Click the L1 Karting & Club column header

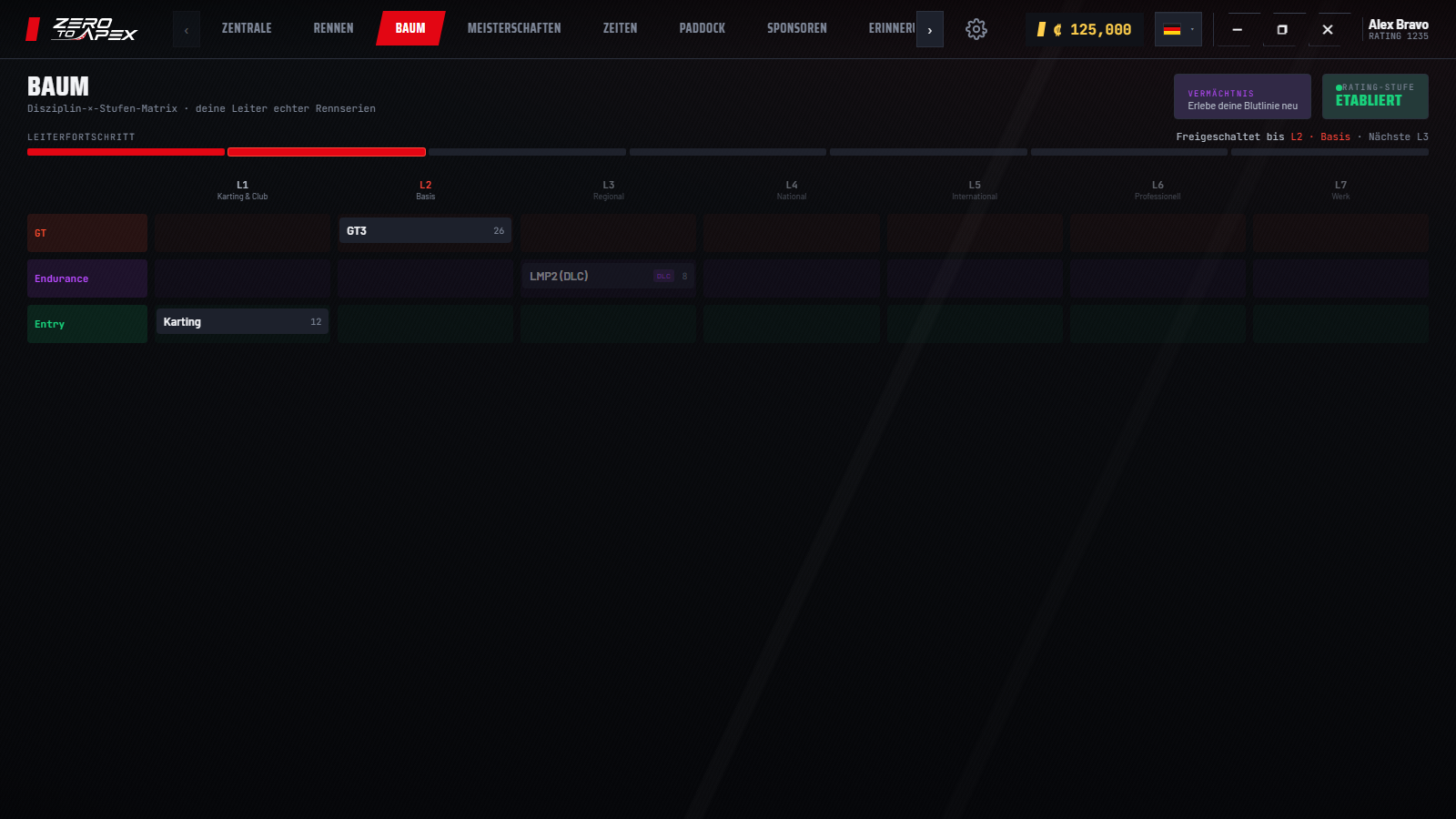pyautogui.click(x=242, y=190)
